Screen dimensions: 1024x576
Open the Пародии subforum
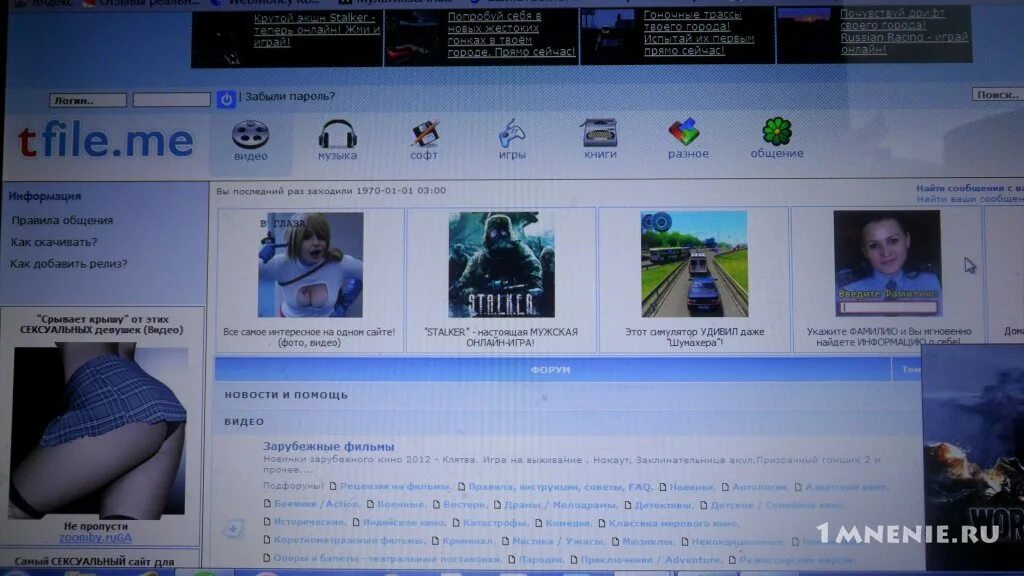[543, 559]
